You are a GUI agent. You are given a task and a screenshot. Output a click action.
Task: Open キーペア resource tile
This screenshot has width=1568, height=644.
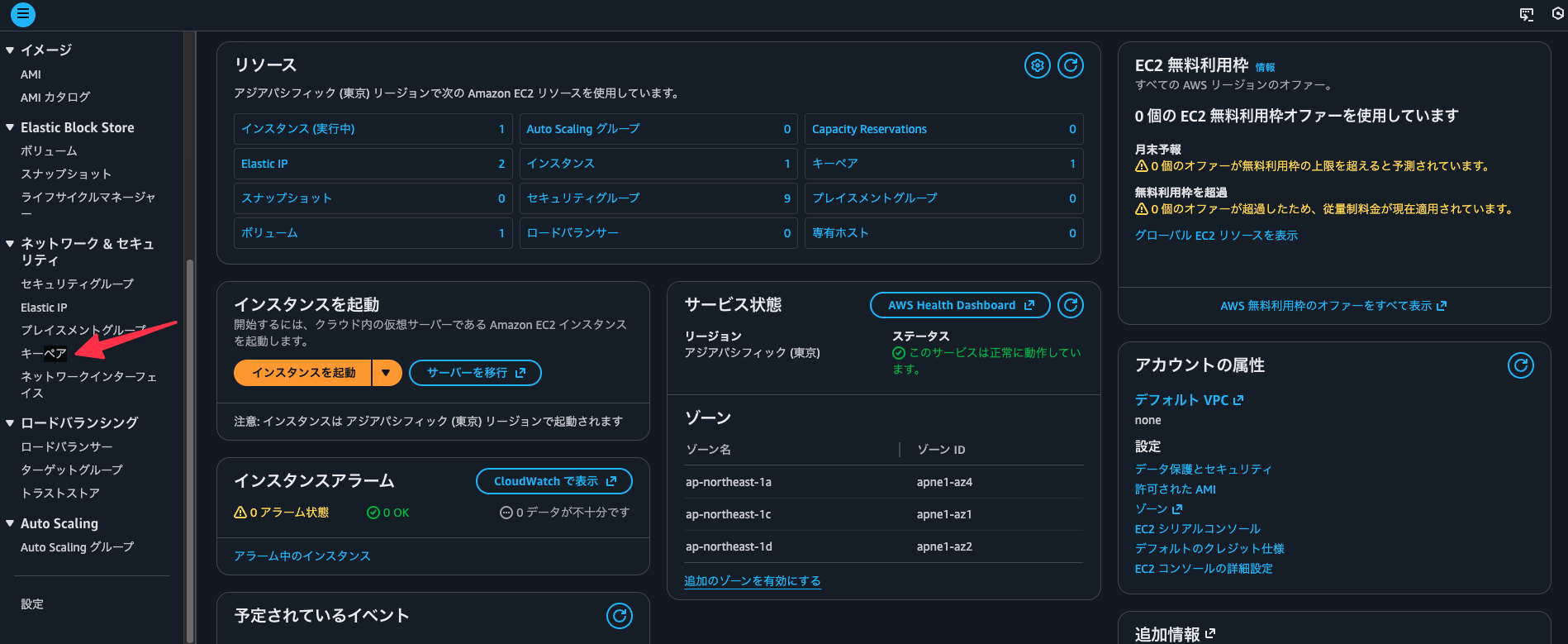[x=944, y=164]
